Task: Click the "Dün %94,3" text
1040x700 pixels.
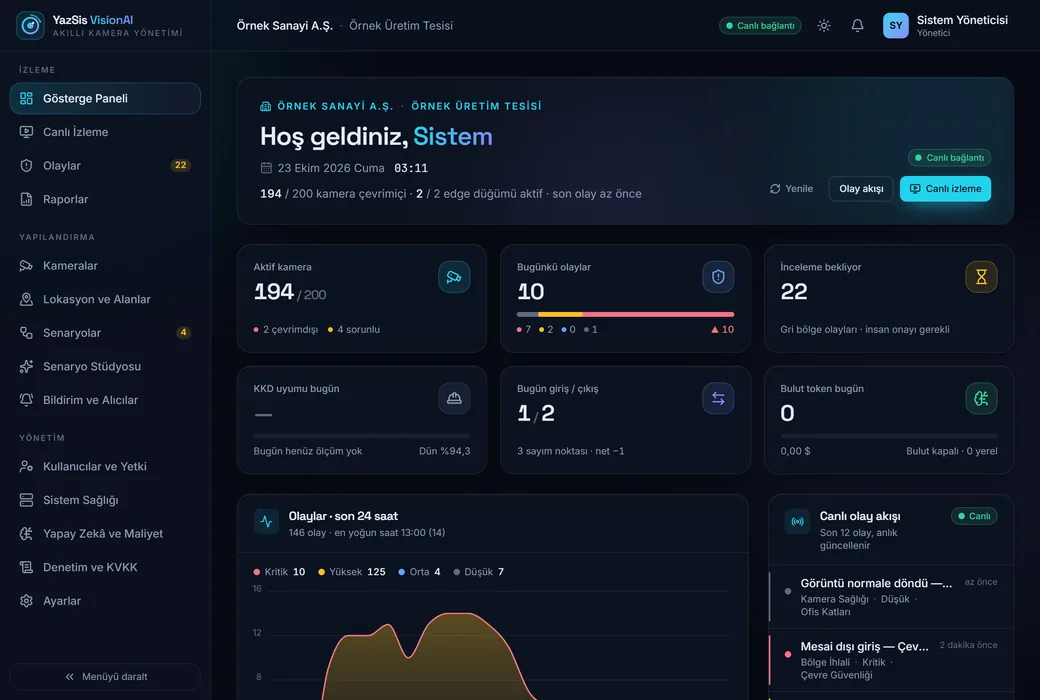Action: (x=444, y=451)
